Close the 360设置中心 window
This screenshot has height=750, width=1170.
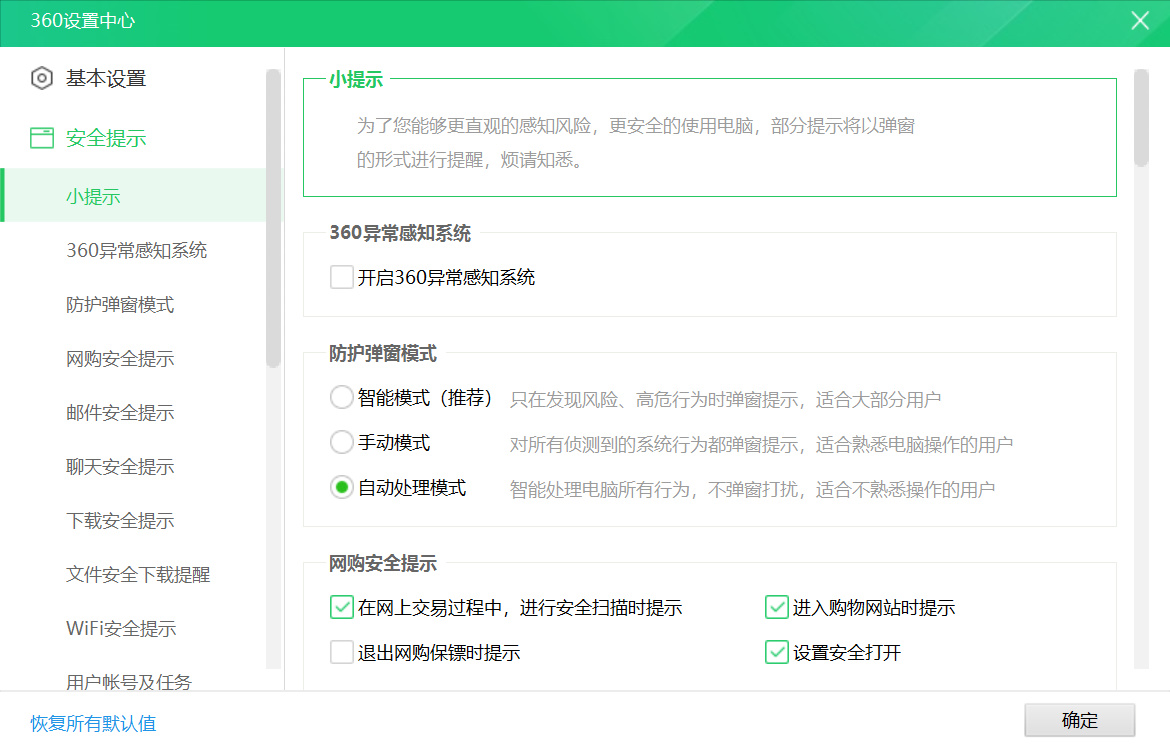[x=1139, y=20]
